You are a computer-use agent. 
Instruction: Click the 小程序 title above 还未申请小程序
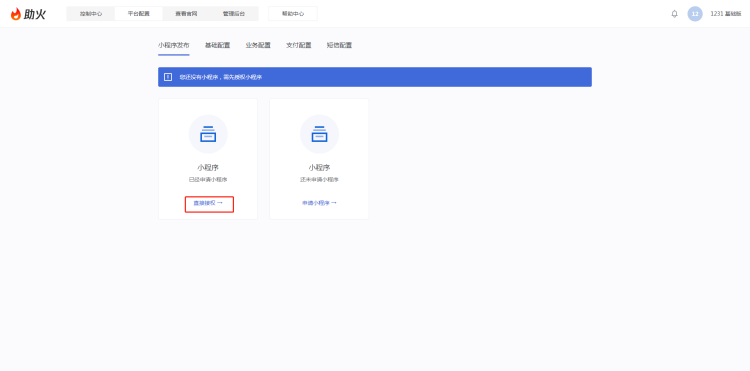coord(320,168)
